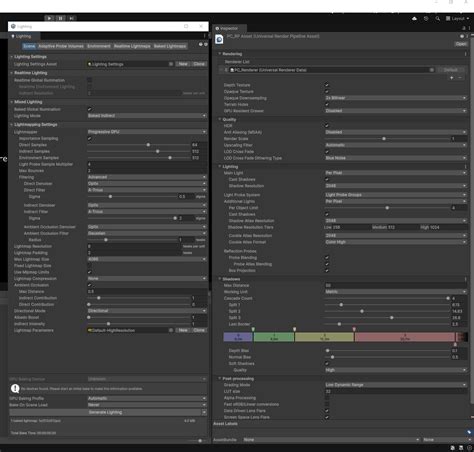Open the Rendering section kebab menu

(x=465, y=54)
